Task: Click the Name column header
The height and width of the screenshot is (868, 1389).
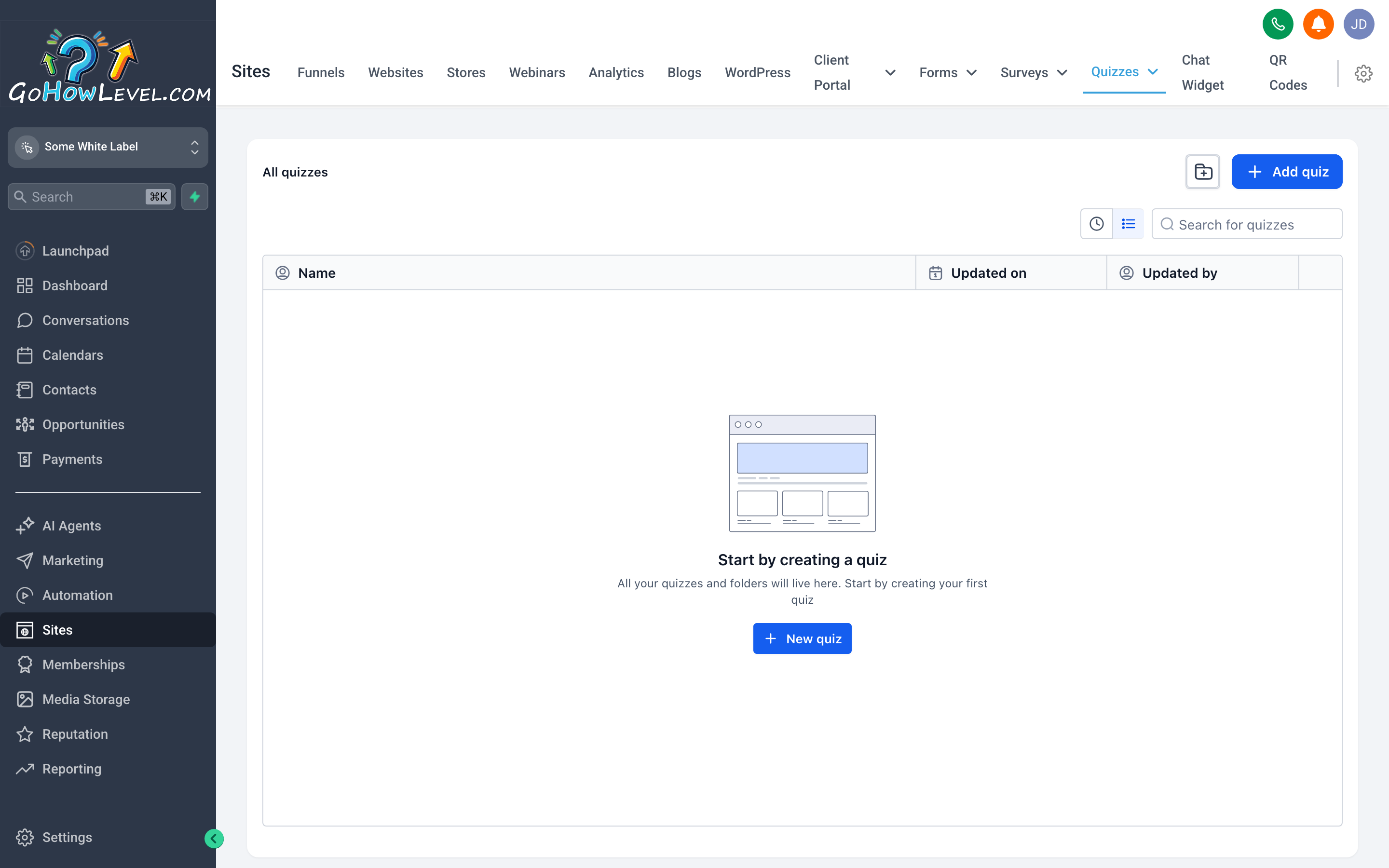Action: [x=589, y=272]
